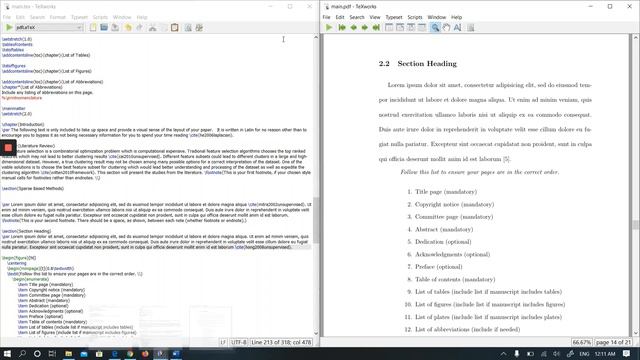Viewport: 640px width, 360px height.
Task: Click the '\section{Sparse Based Methods}' line in the editor
Action: [33, 189]
